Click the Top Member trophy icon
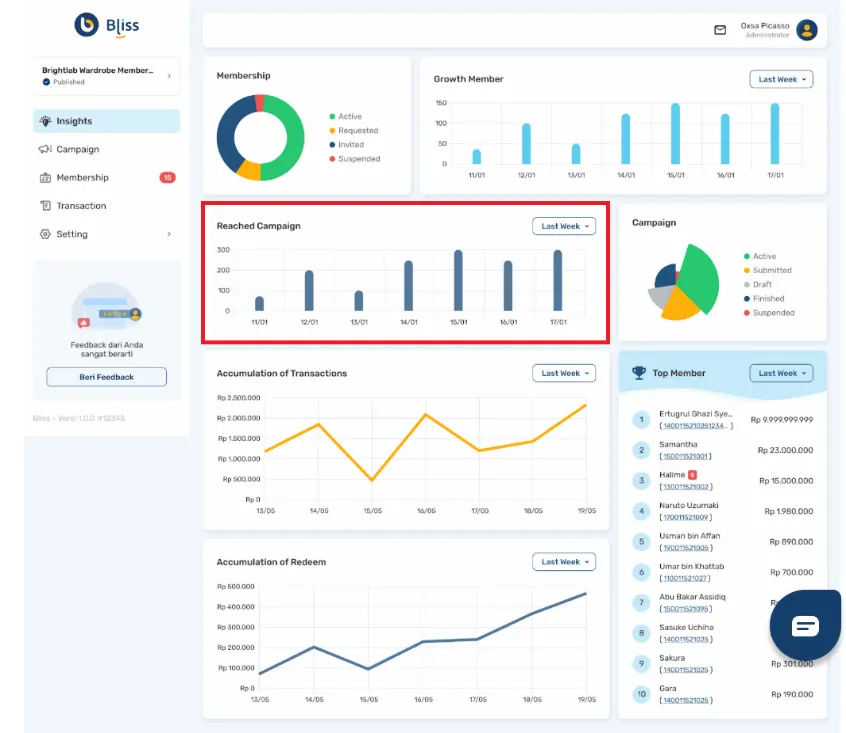Image resolution: width=846 pixels, height=733 pixels. (x=639, y=373)
